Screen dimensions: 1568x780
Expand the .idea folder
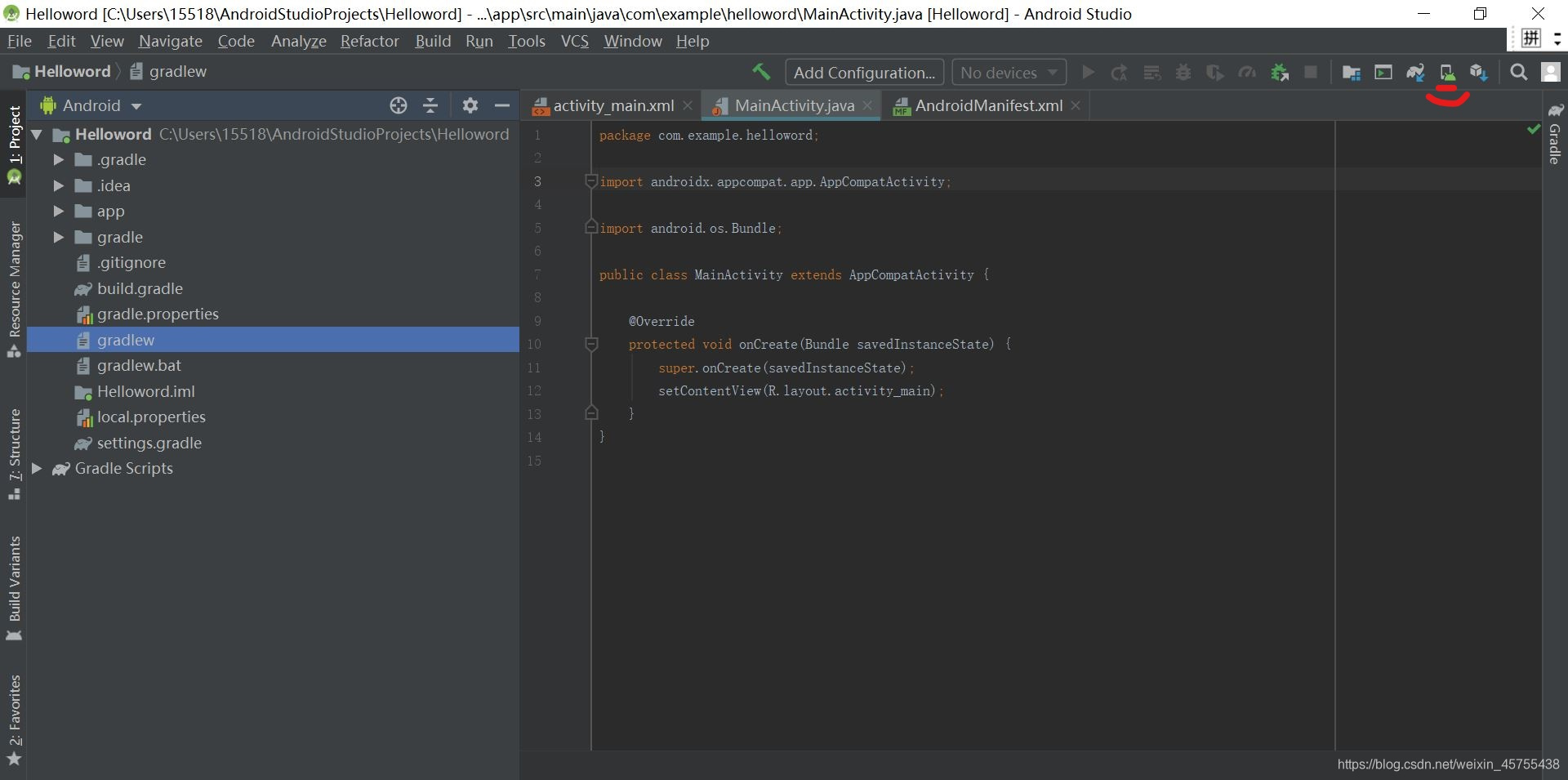tap(58, 185)
